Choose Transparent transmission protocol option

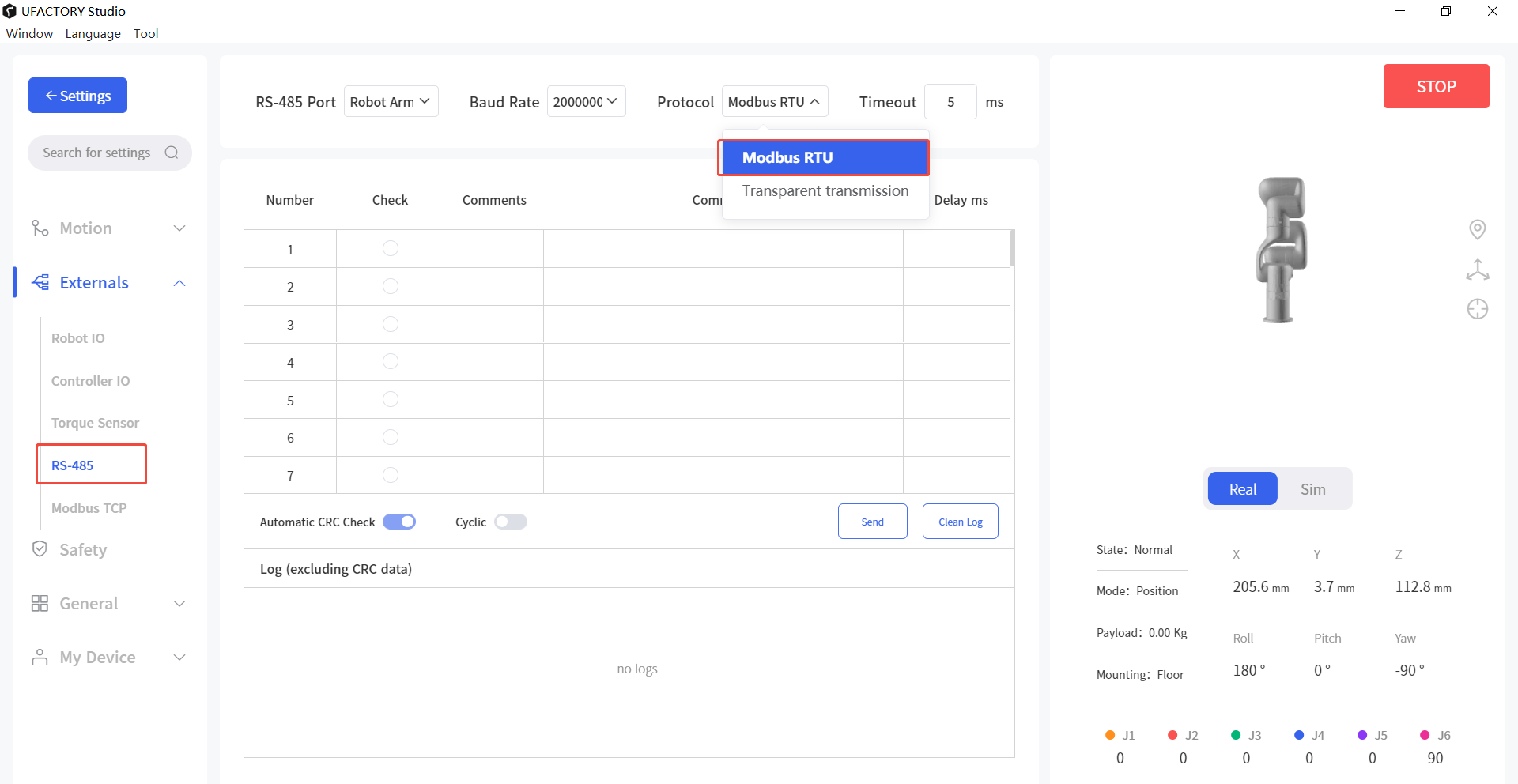coord(825,191)
